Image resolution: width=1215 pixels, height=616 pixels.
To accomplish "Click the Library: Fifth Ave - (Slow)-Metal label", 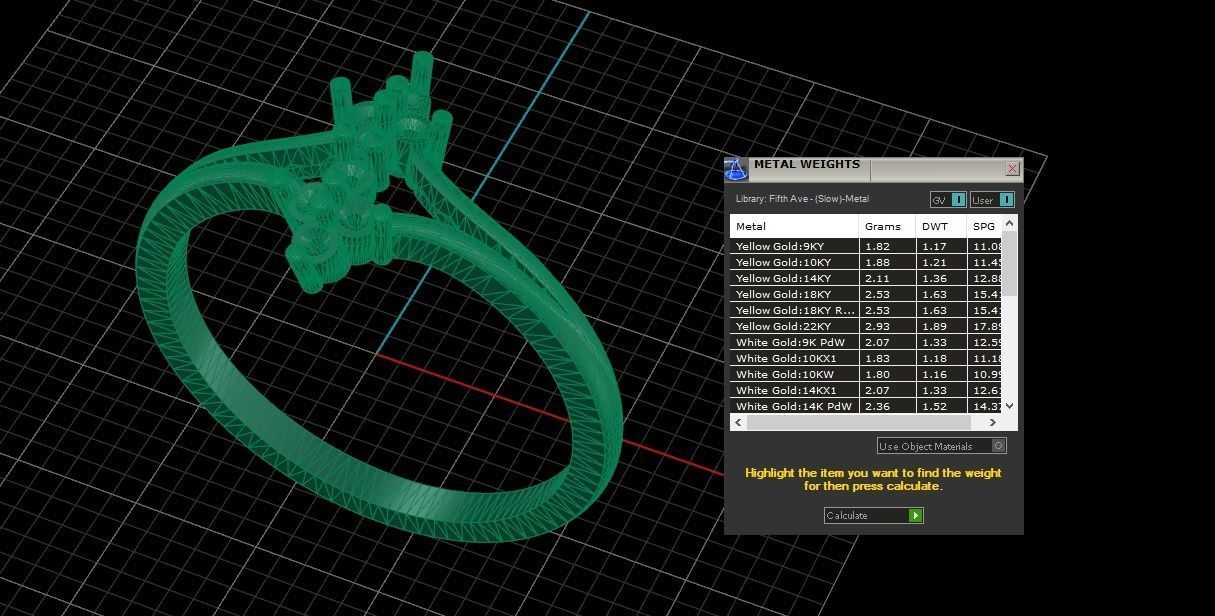I will tap(802, 199).
